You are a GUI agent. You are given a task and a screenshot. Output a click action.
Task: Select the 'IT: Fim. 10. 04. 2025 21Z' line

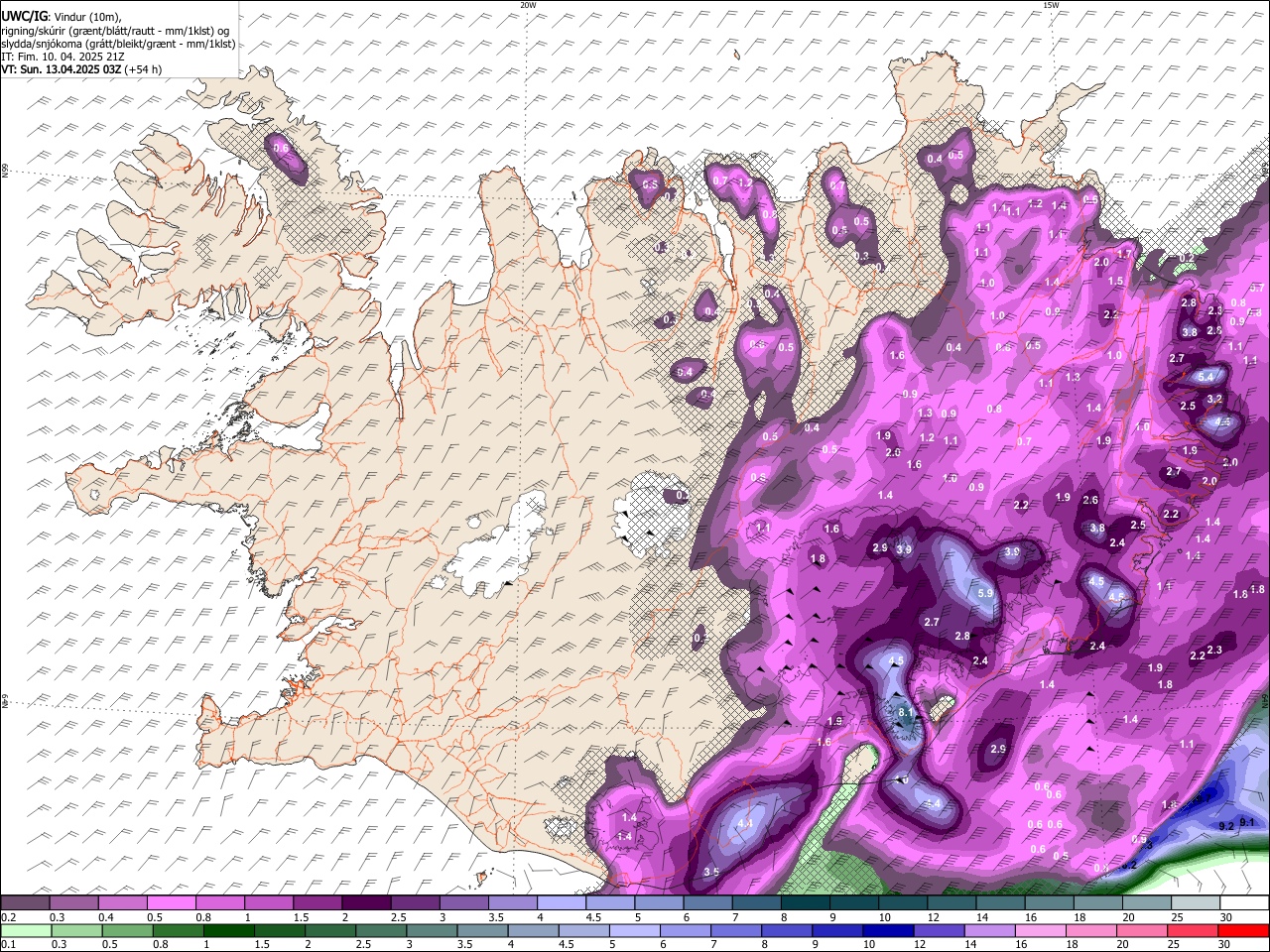click(63, 57)
